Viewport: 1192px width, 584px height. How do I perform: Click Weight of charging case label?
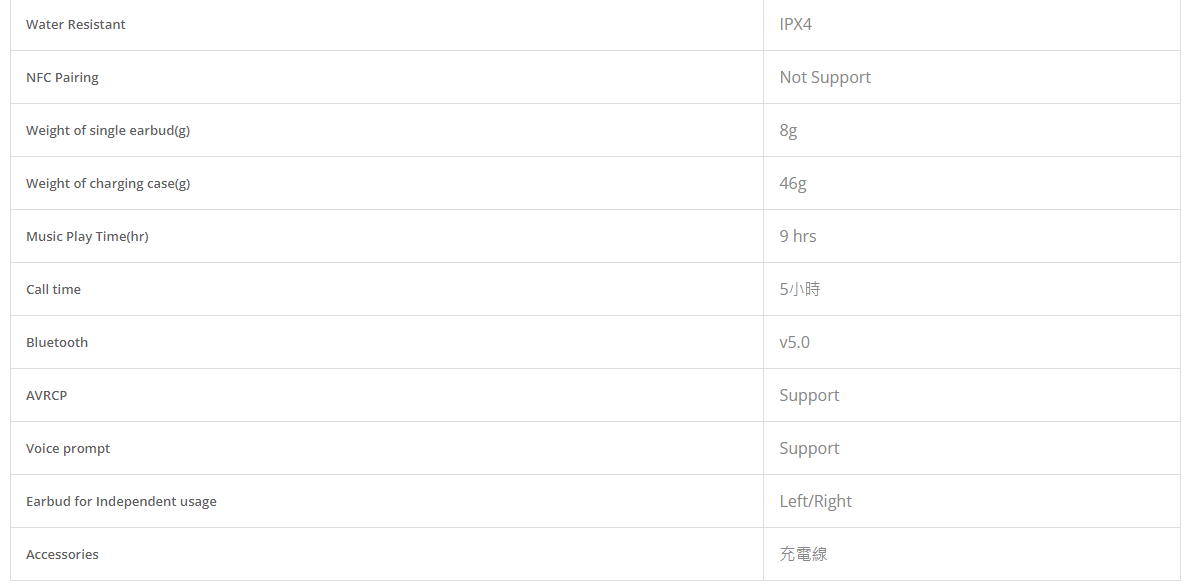coord(108,183)
